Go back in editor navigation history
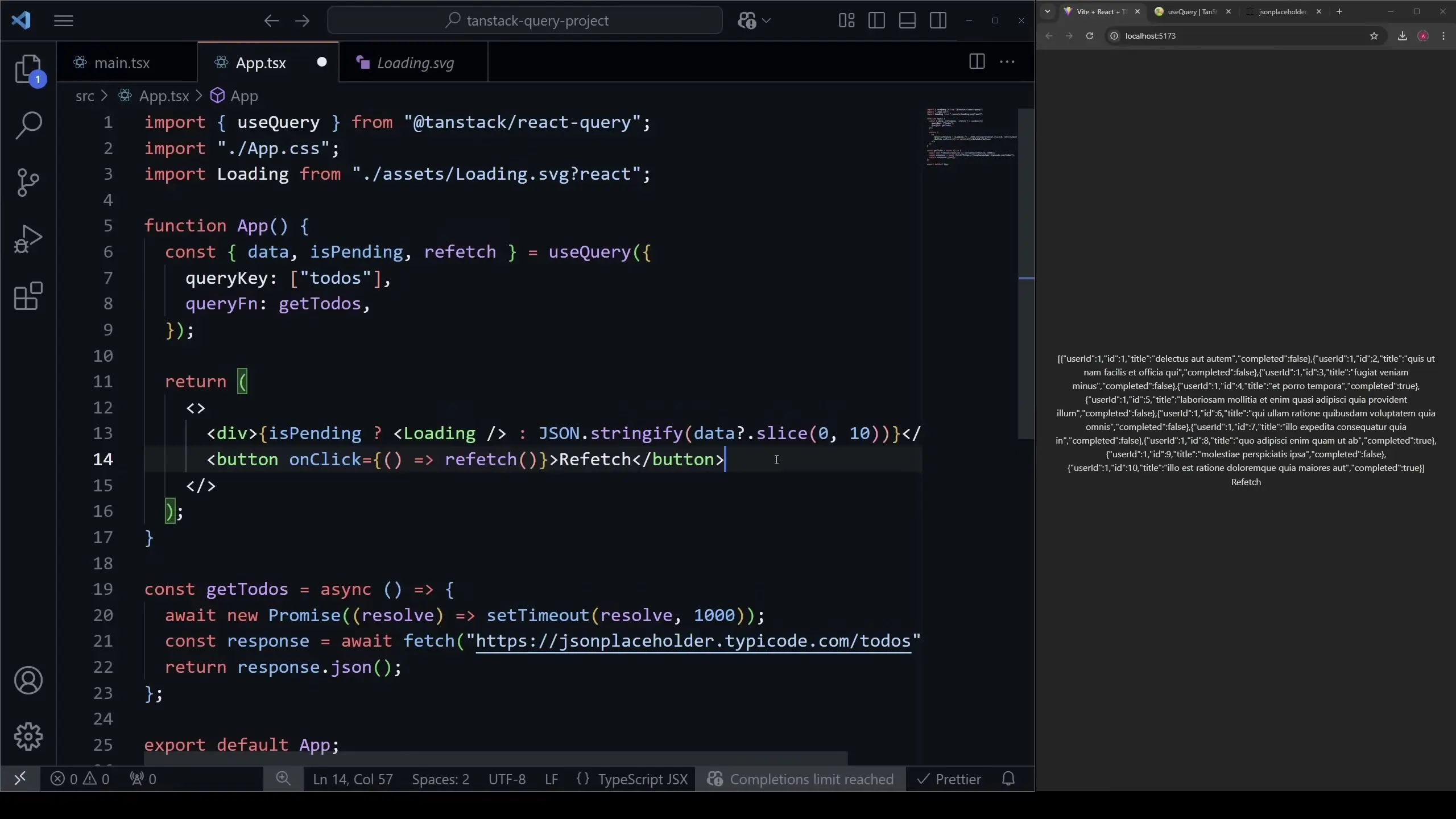Image resolution: width=1456 pixels, height=819 pixels. pyautogui.click(x=271, y=21)
